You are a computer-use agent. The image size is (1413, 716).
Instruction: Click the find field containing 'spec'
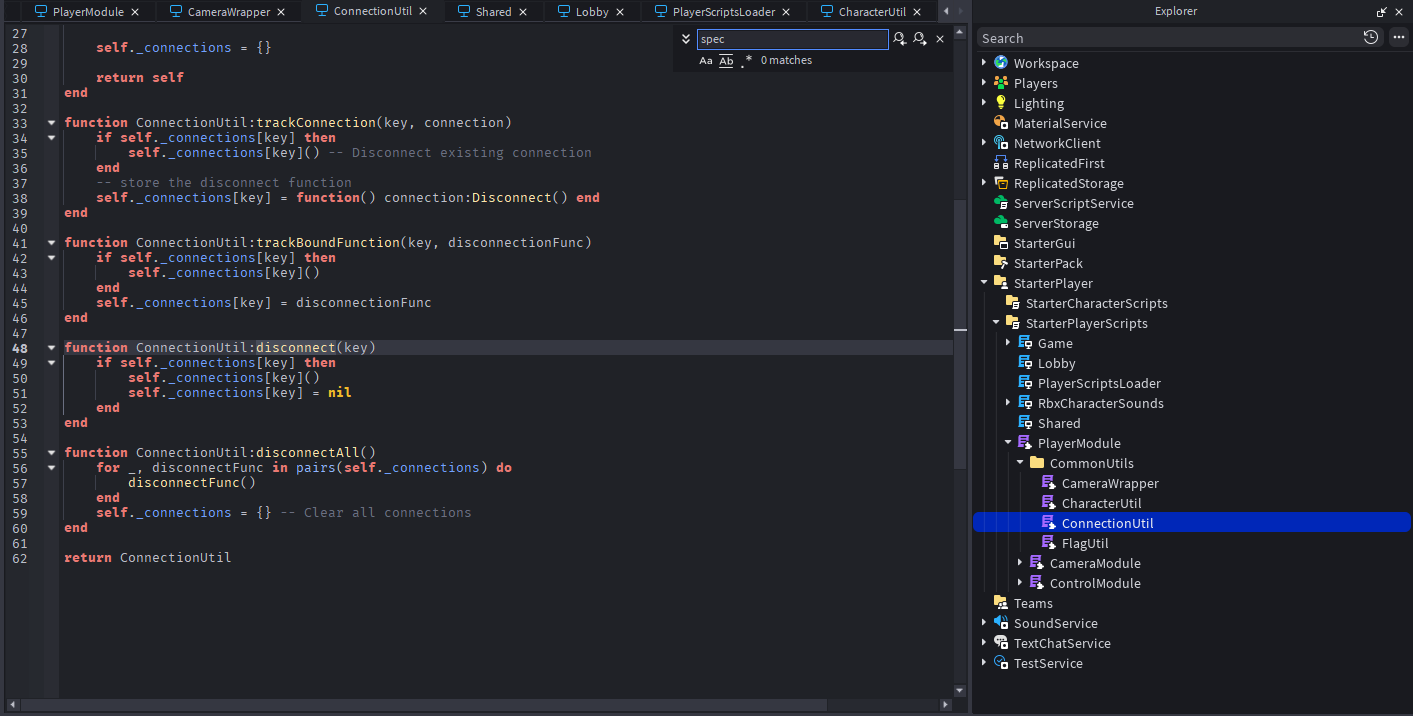click(x=792, y=39)
